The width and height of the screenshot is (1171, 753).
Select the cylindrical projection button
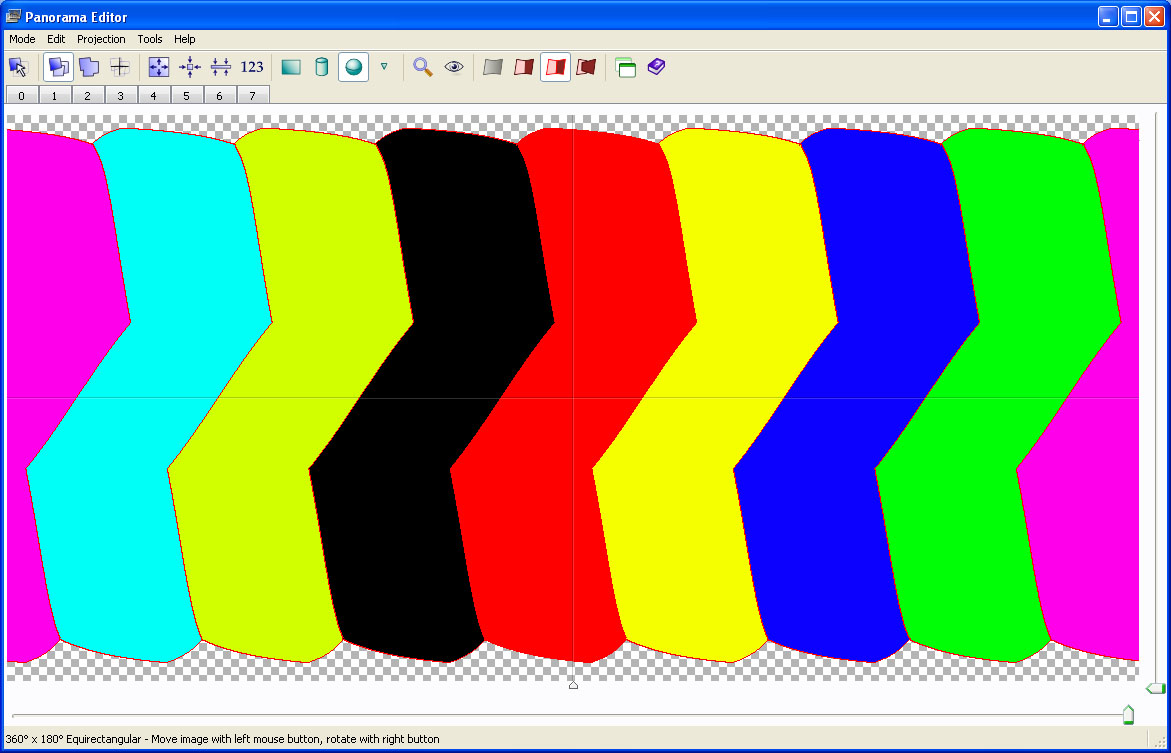(x=321, y=67)
